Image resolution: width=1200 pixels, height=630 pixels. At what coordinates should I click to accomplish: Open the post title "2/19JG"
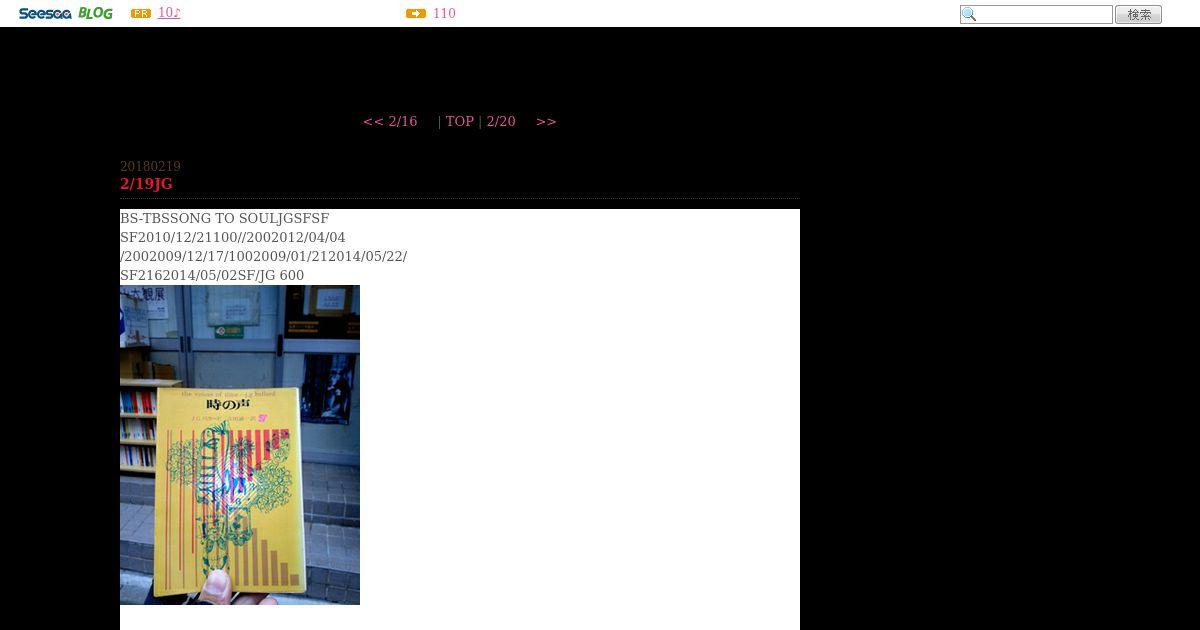point(146,184)
